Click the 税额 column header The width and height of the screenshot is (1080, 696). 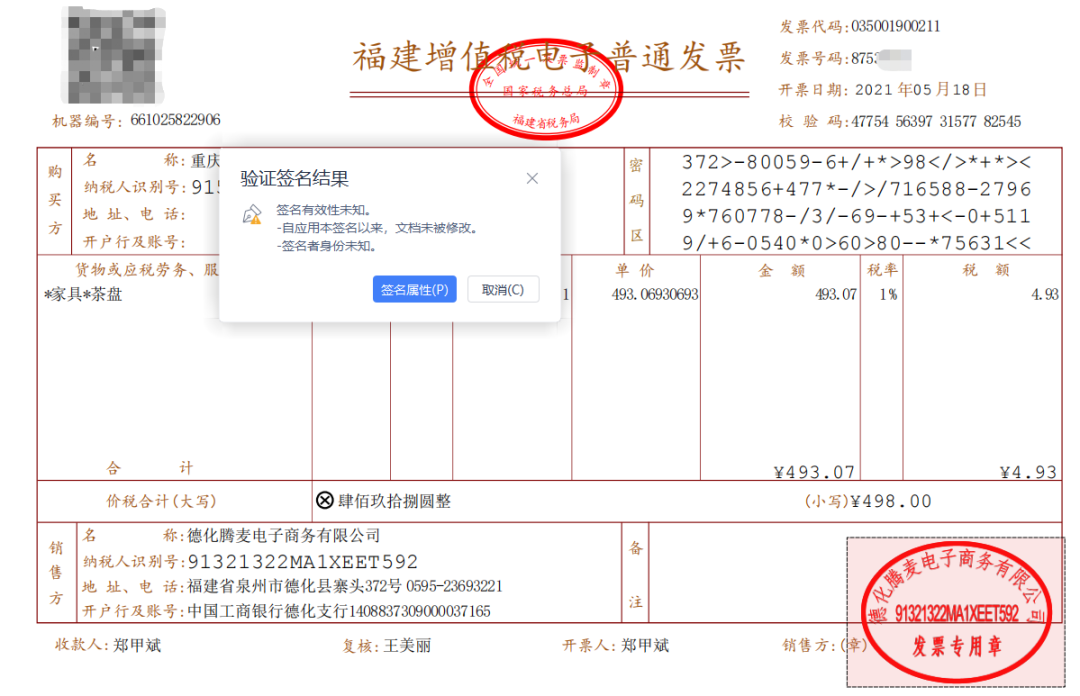[985, 270]
